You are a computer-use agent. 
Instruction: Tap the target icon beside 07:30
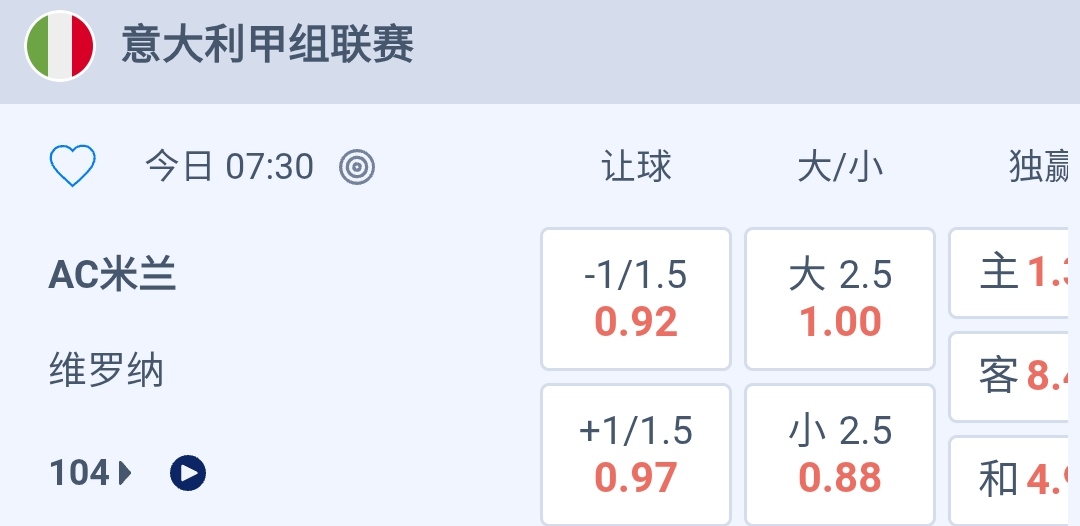(x=357, y=167)
